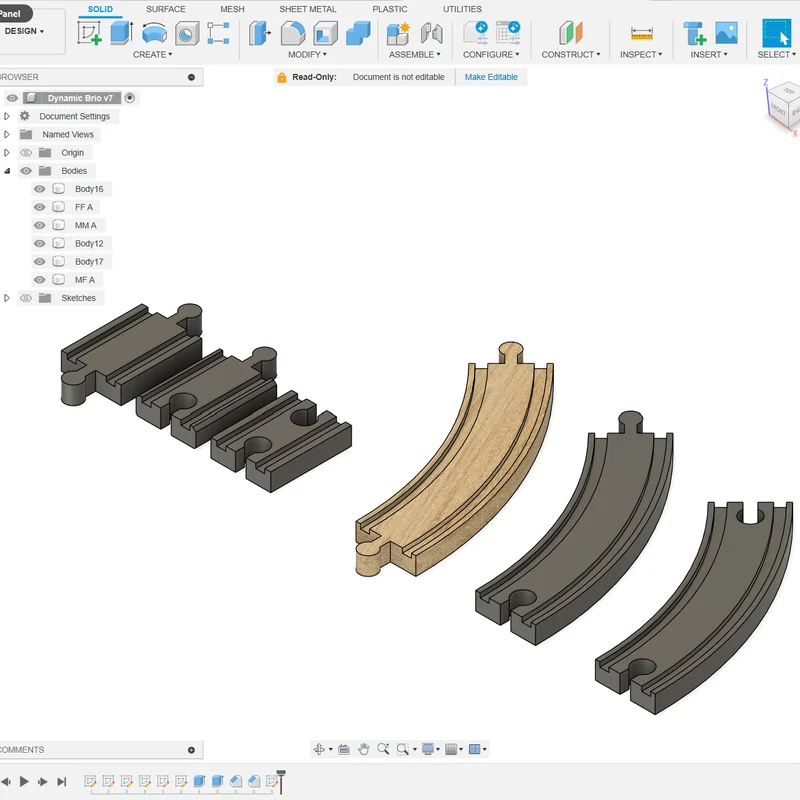The image size is (800, 800).
Task: Hide the MM A body
Action: tap(39, 225)
